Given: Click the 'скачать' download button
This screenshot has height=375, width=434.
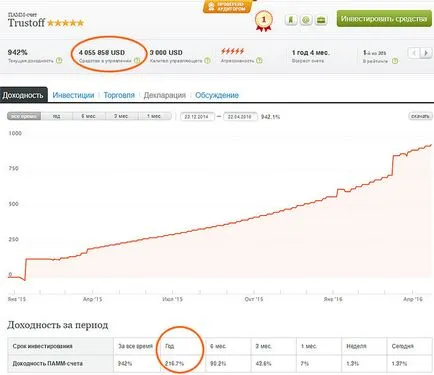Looking at the screenshot, I should tap(420, 116).
